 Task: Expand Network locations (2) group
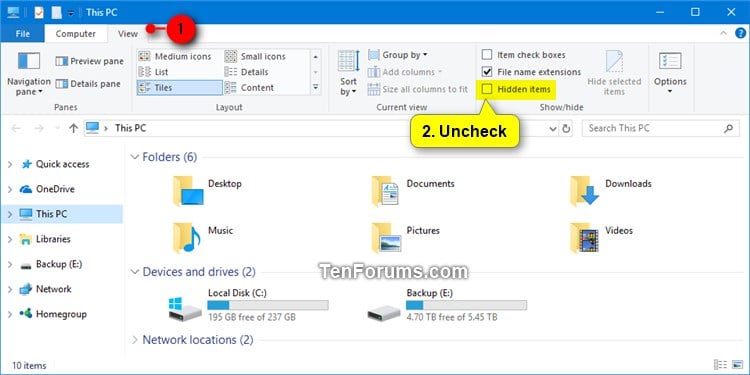(x=135, y=340)
